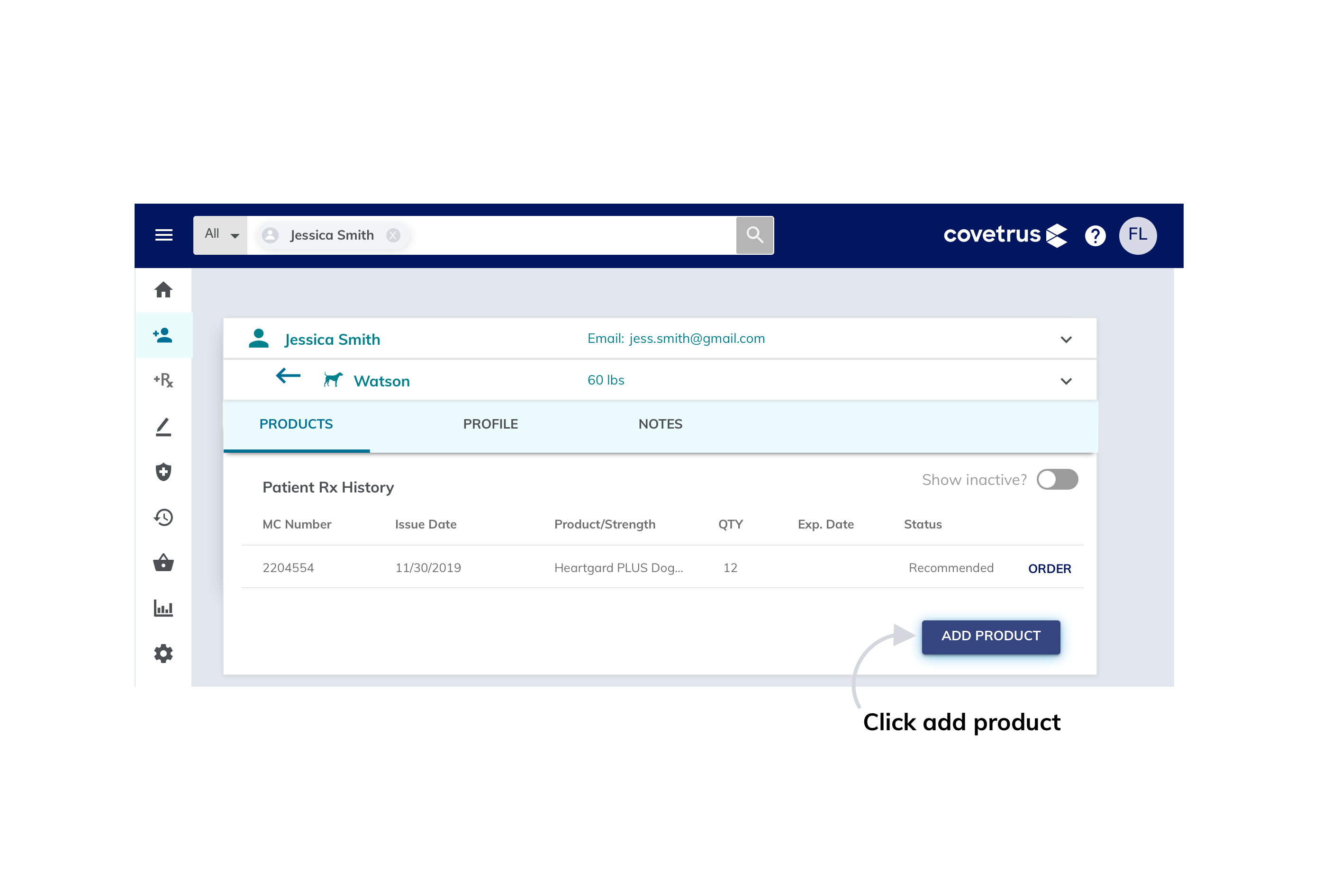Click the medical shield sidebar icon
Viewport: 1340px width, 896px height.
coord(163,472)
